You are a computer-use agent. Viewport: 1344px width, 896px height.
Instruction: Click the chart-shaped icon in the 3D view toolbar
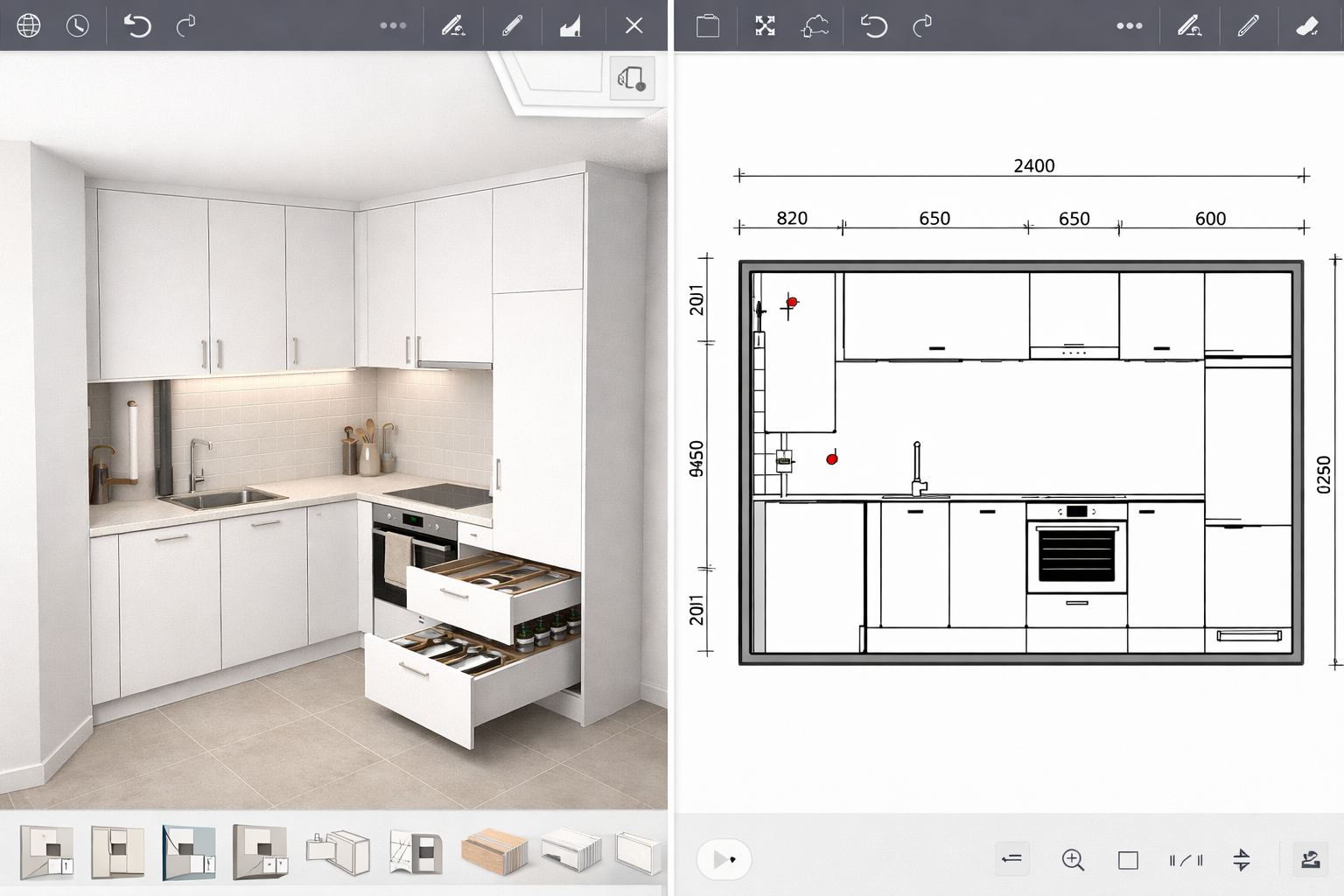[x=570, y=25]
